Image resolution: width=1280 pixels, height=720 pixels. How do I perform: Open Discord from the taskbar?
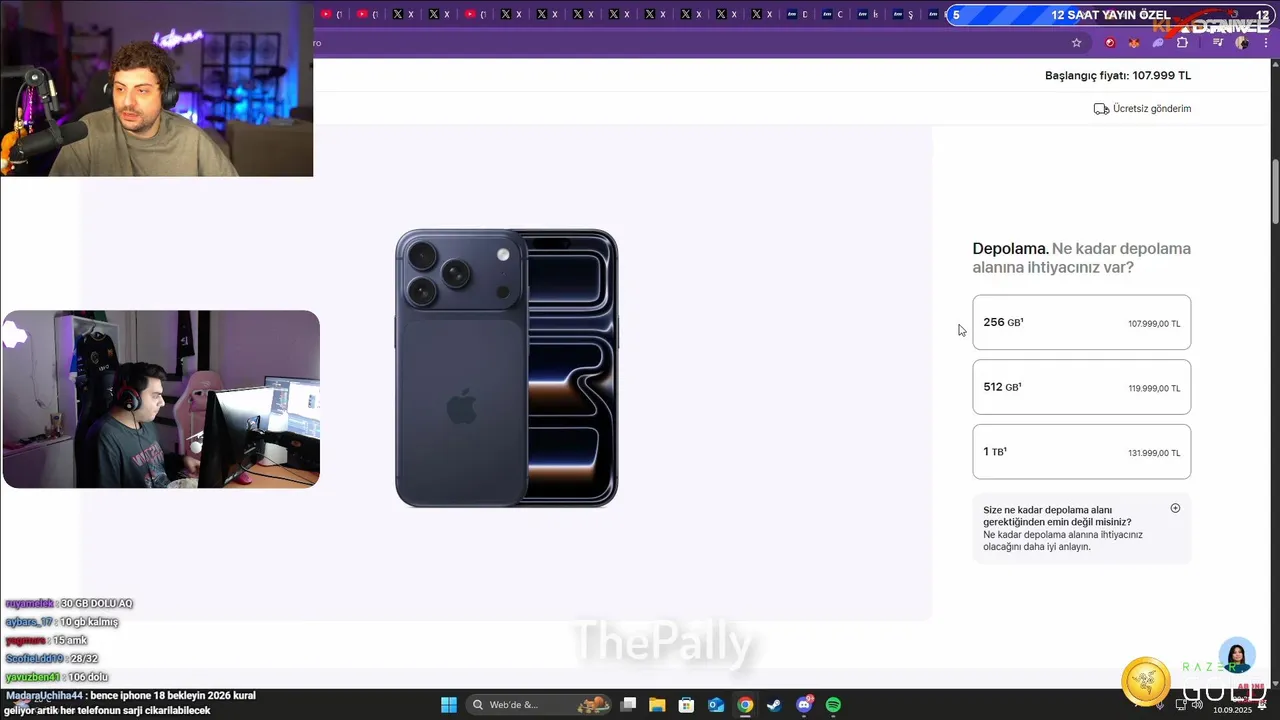pyautogui.click(x=805, y=705)
